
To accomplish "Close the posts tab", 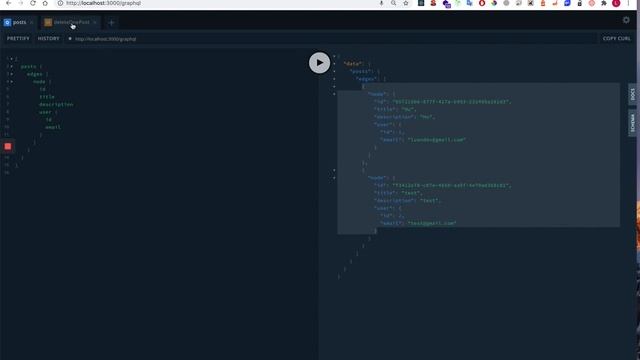I will pyautogui.click(x=31, y=22).
